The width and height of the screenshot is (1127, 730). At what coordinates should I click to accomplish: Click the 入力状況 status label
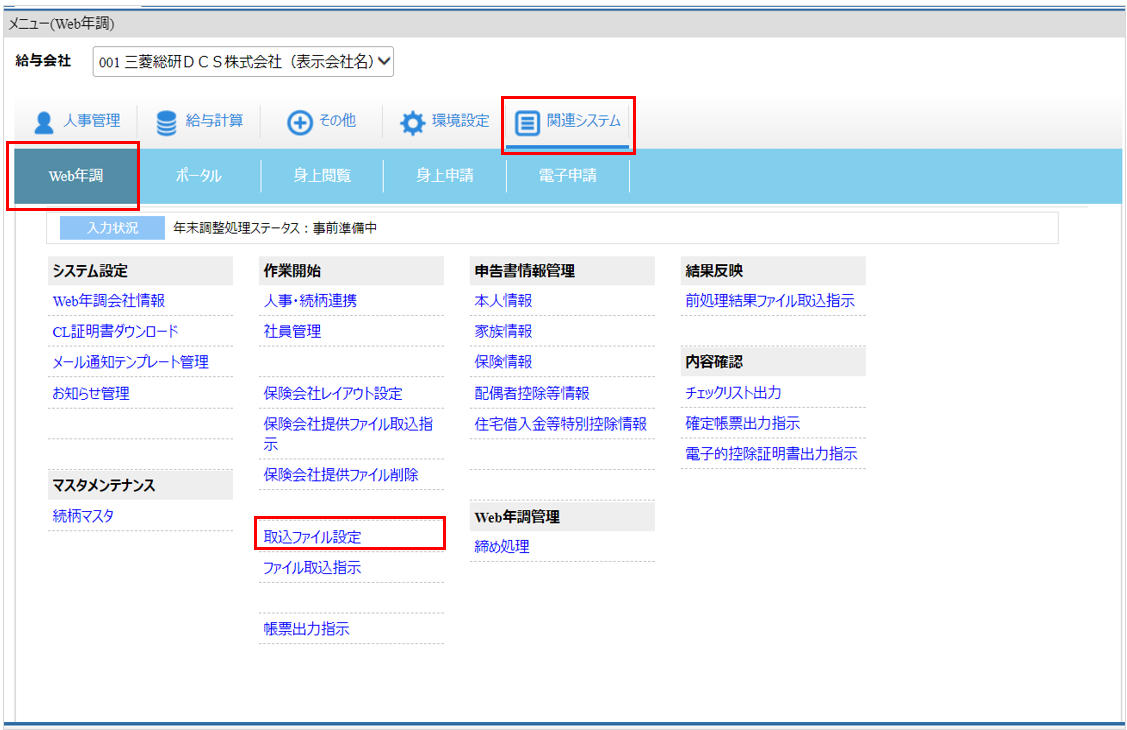pyautogui.click(x=112, y=228)
